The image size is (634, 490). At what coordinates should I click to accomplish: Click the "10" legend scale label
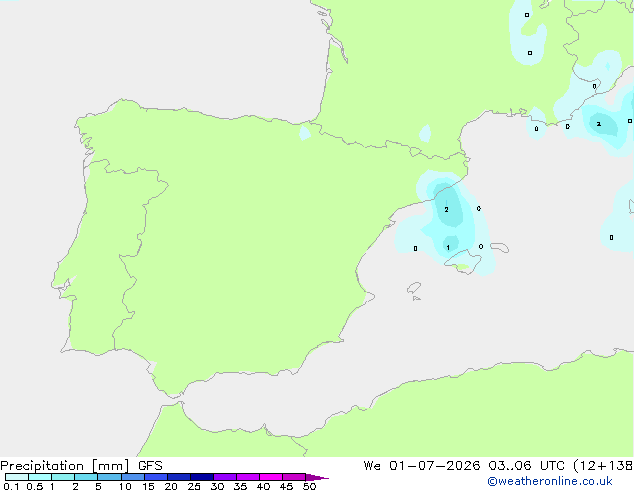(125, 486)
